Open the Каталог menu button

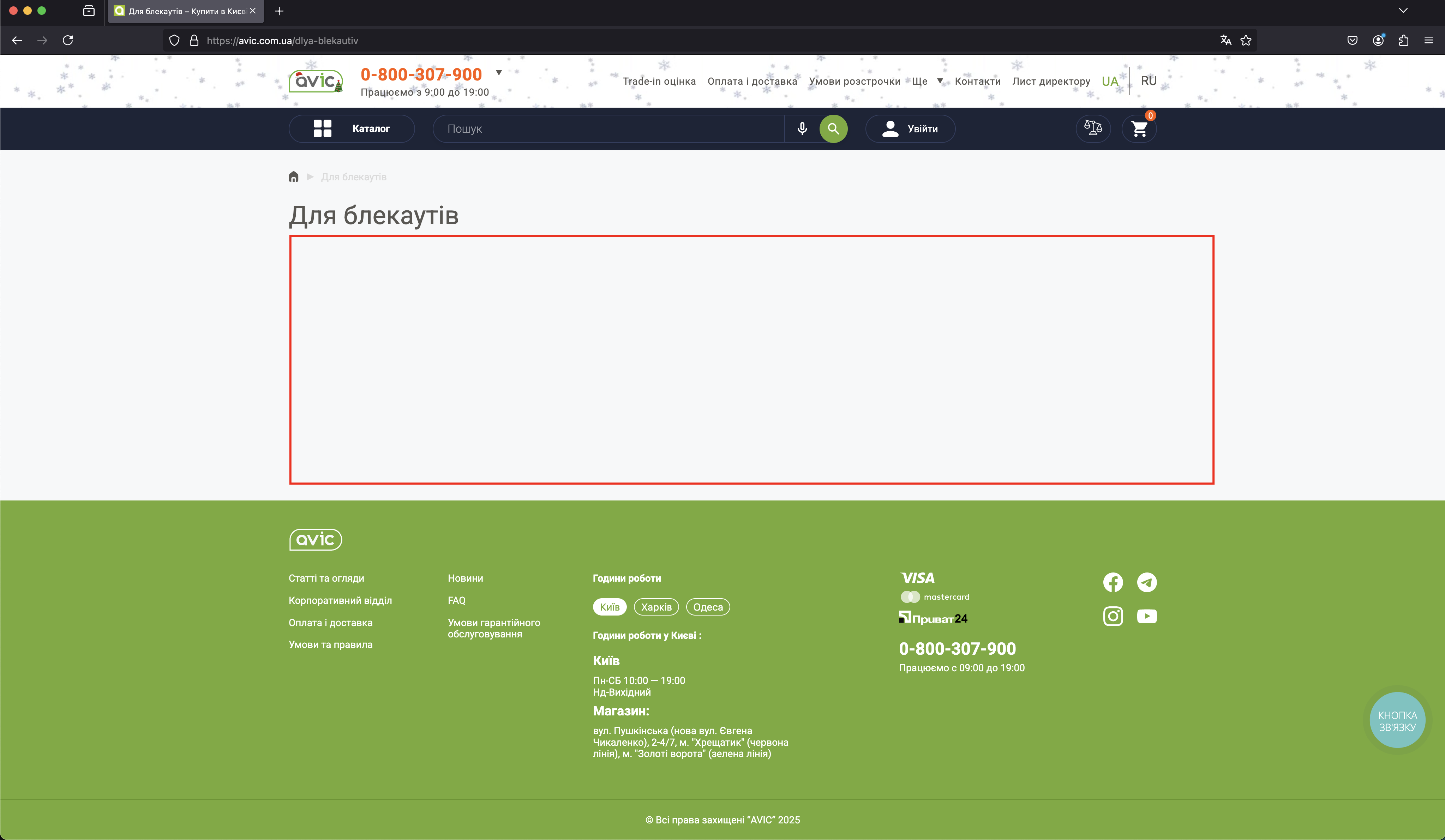tap(352, 128)
